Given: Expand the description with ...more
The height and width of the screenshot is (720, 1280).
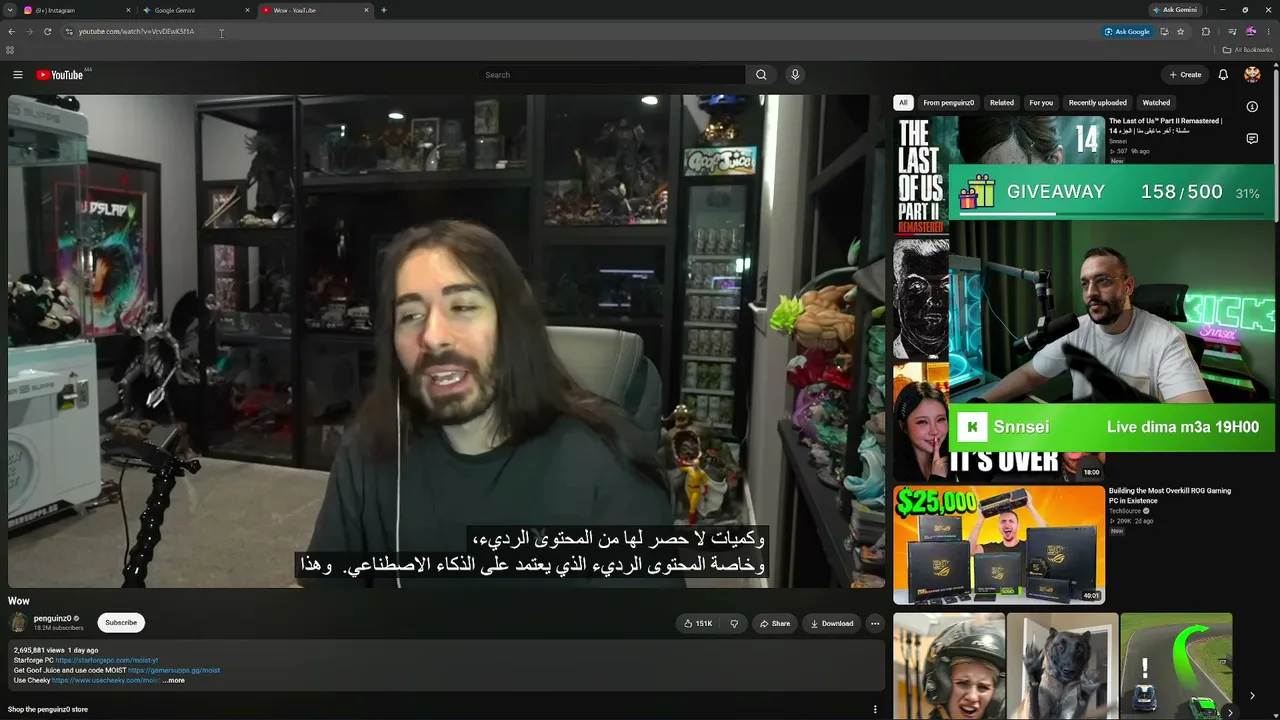Looking at the screenshot, I should (x=174, y=681).
